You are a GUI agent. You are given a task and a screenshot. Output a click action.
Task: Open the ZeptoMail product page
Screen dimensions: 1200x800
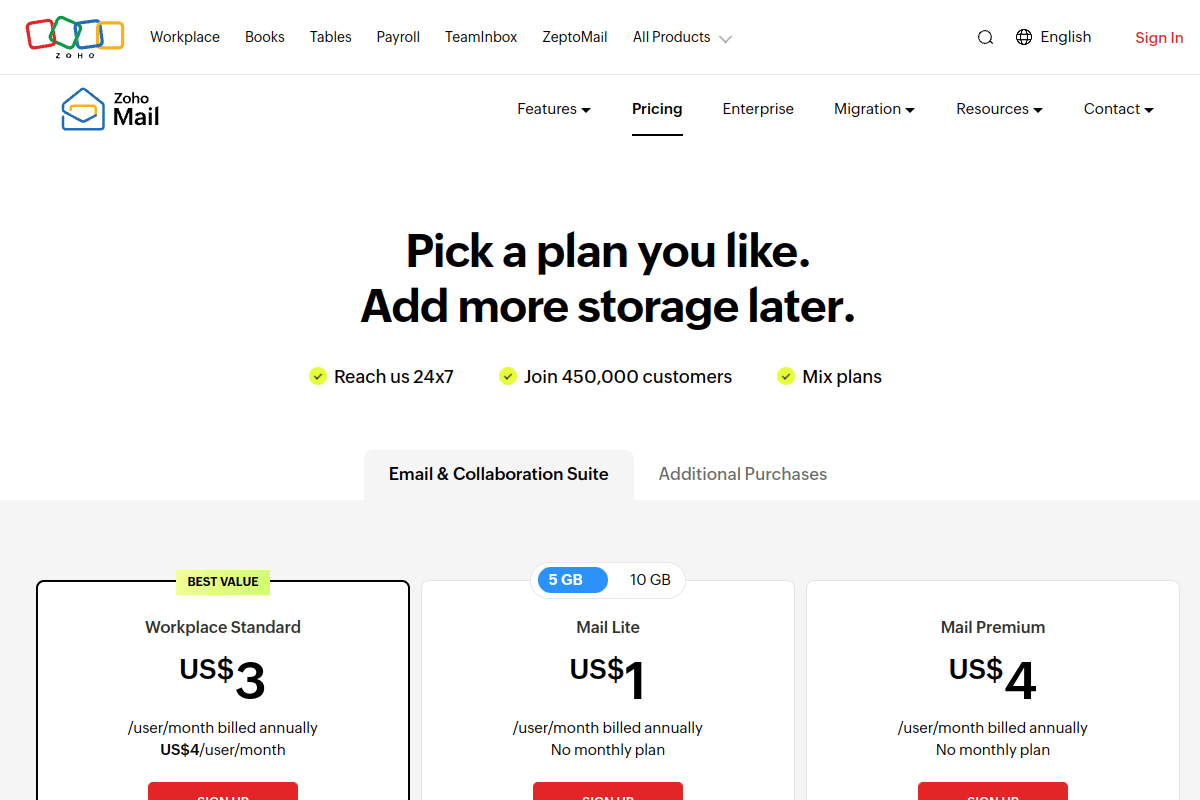tap(575, 36)
